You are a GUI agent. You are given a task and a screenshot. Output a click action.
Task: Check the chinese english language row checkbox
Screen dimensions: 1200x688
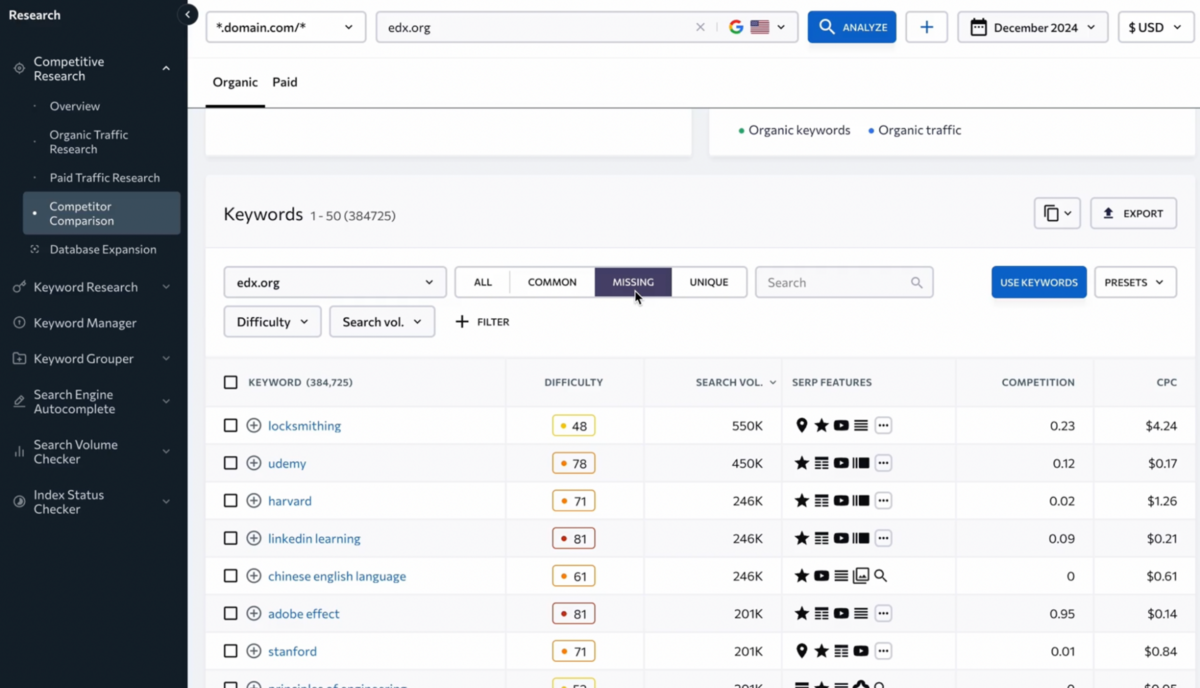tap(231, 576)
